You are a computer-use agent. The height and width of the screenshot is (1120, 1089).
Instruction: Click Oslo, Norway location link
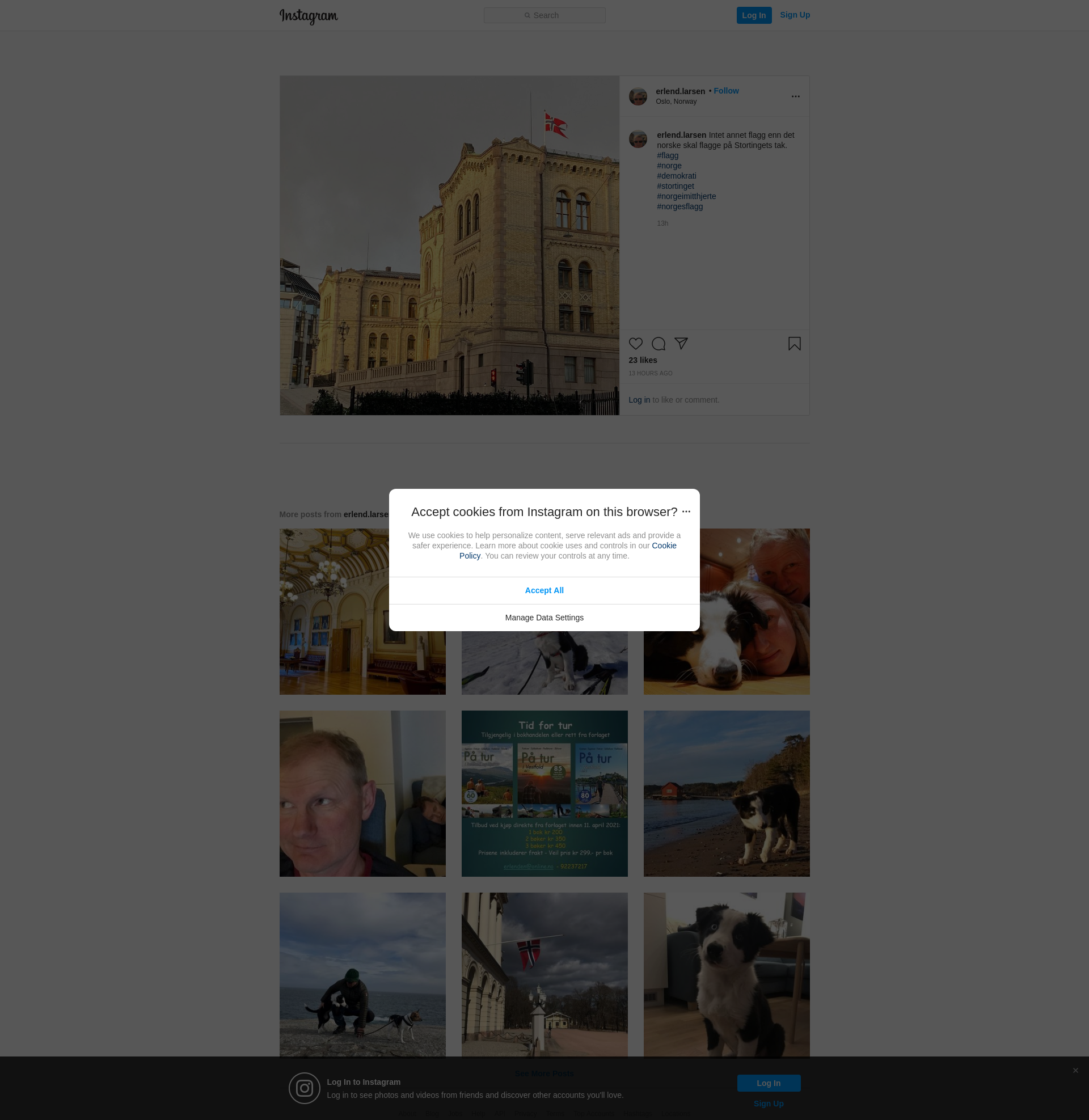pos(676,102)
